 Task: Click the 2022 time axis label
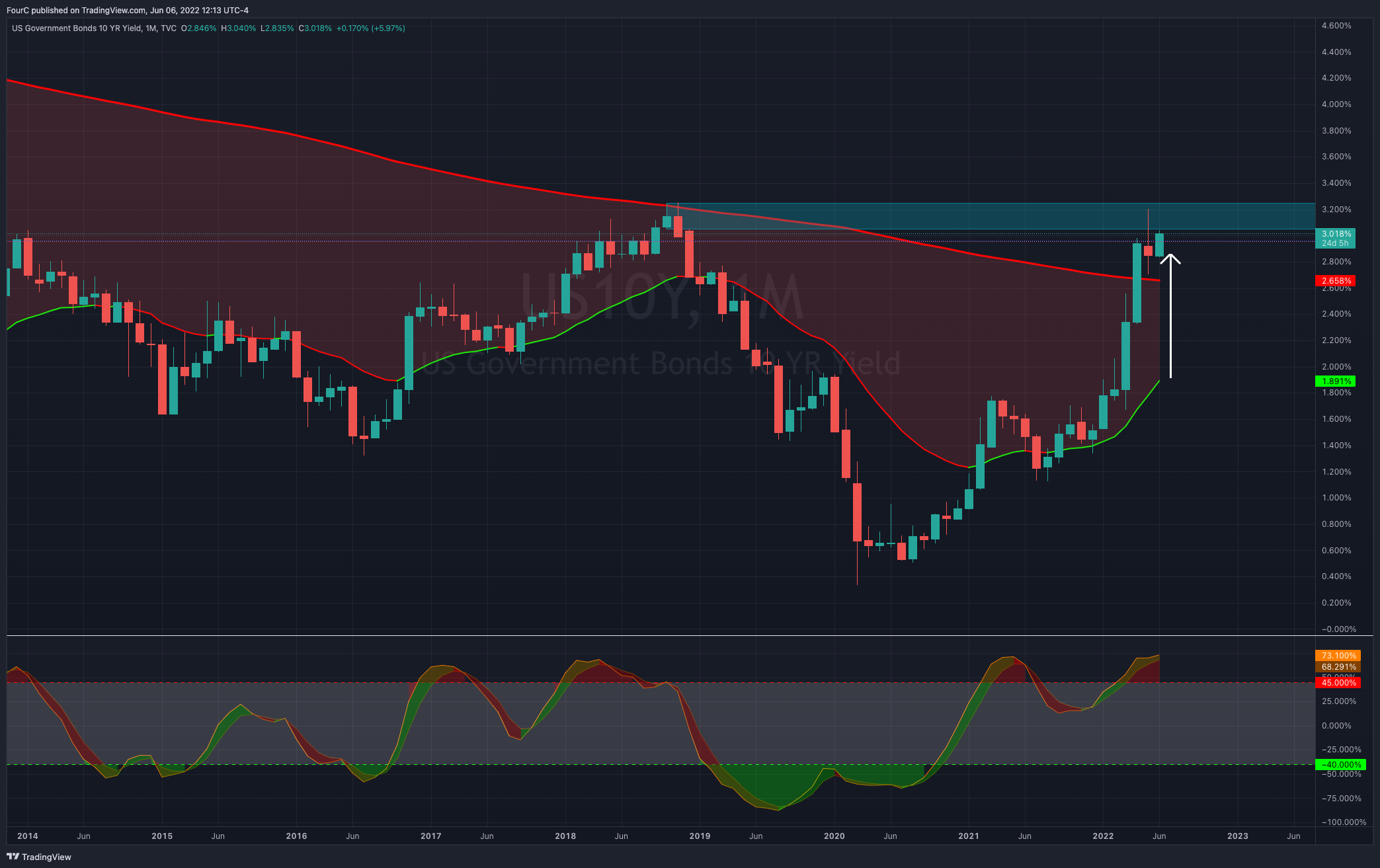click(x=1103, y=836)
